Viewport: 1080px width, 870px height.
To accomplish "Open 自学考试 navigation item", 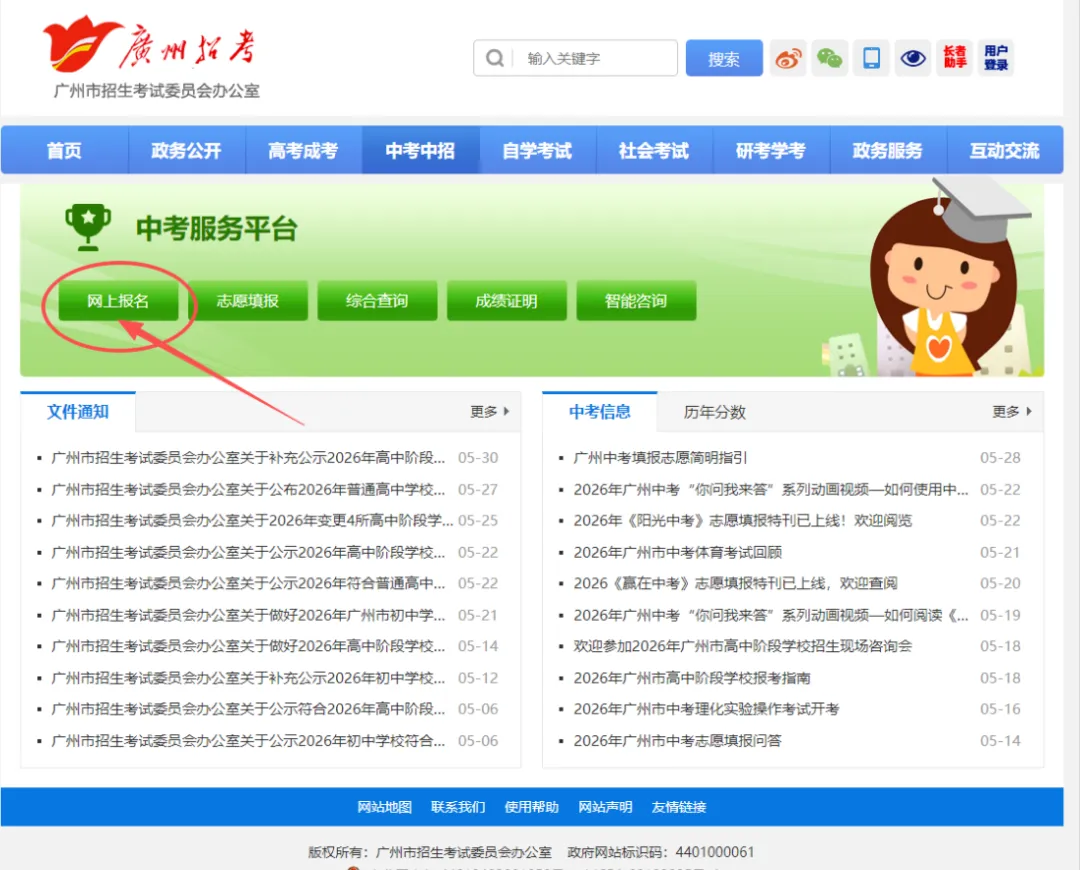I will coord(537,150).
